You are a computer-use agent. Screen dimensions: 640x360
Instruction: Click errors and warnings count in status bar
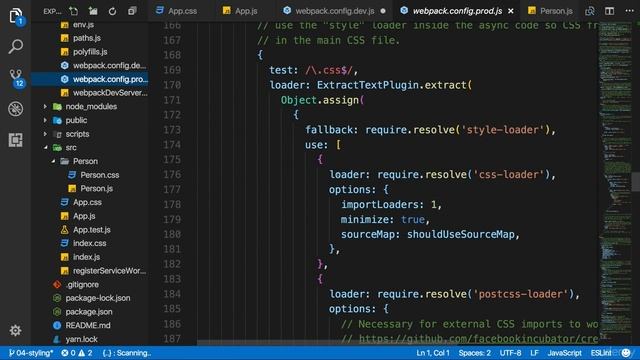coord(77,353)
